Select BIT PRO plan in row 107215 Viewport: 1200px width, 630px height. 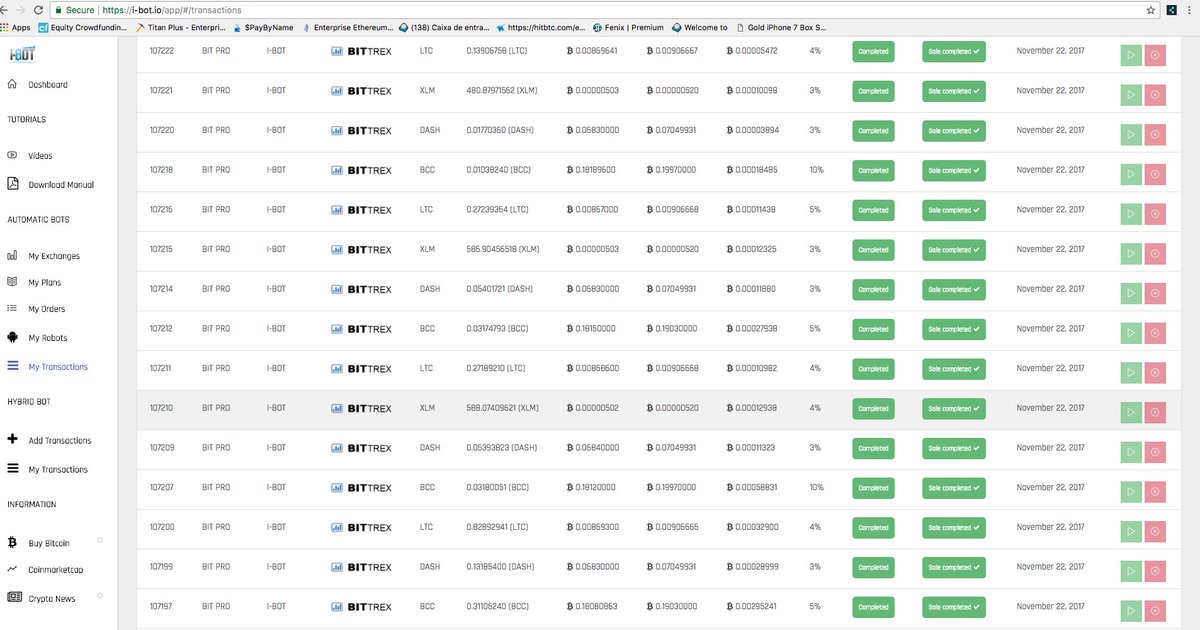215,249
